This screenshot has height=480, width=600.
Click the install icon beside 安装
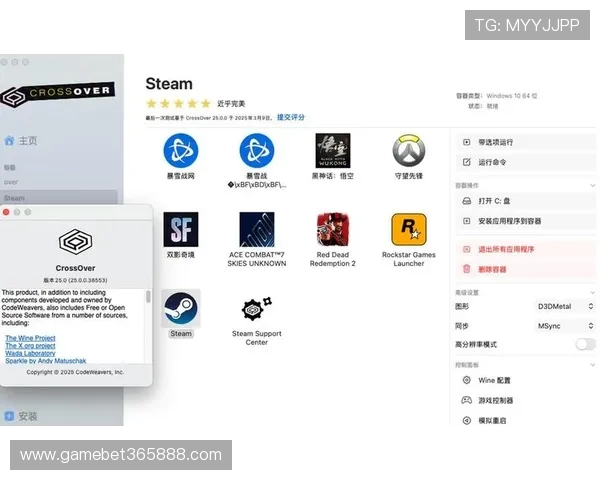(9, 416)
